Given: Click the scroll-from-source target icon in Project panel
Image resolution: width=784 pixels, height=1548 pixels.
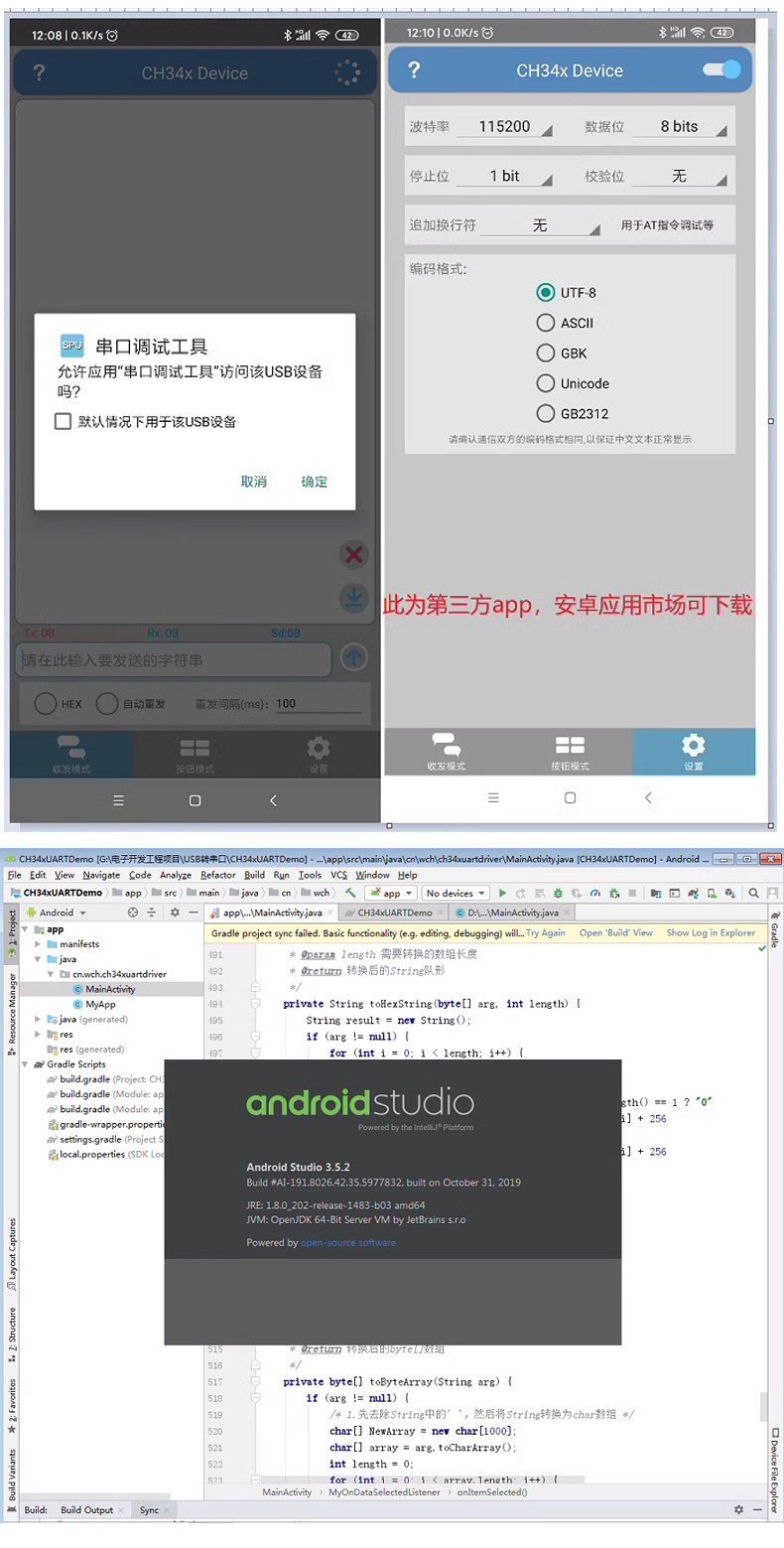Looking at the screenshot, I should pyautogui.click(x=133, y=913).
